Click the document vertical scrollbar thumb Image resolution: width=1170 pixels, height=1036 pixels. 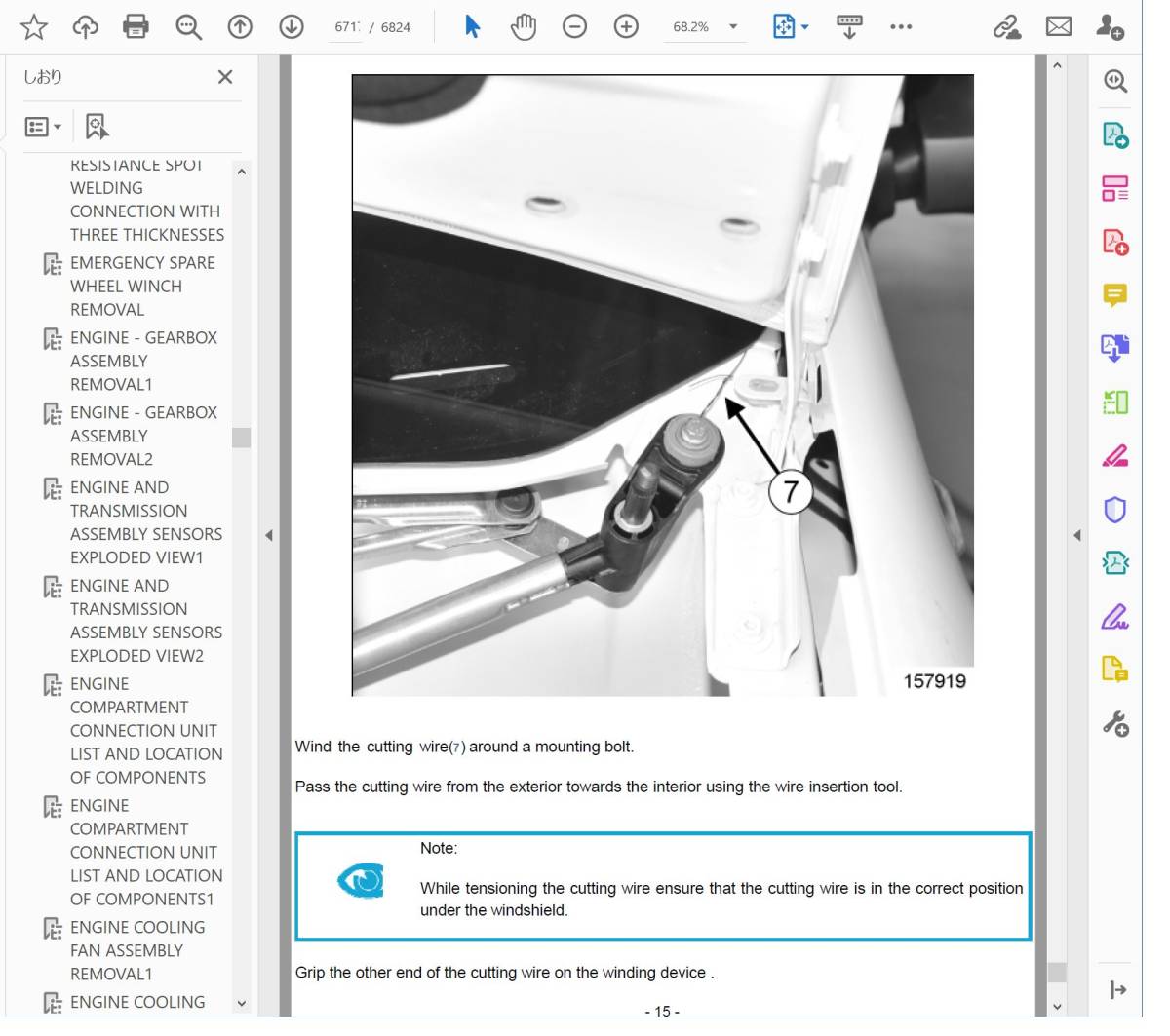1057,973
